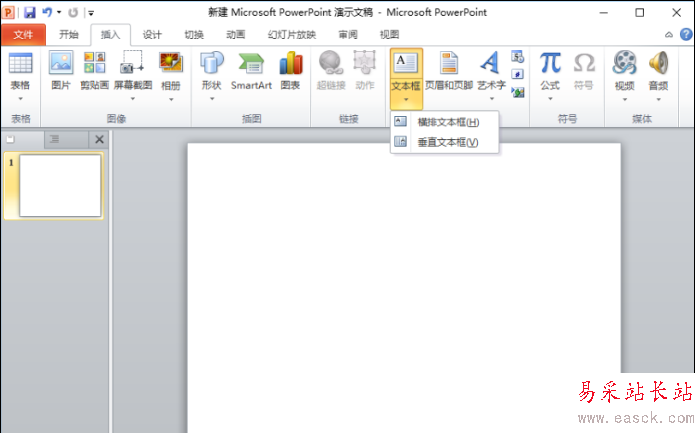
Task: Open the Slide Show (幻灯片放映) tab
Action: pyautogui.click(x=292, y=35)
